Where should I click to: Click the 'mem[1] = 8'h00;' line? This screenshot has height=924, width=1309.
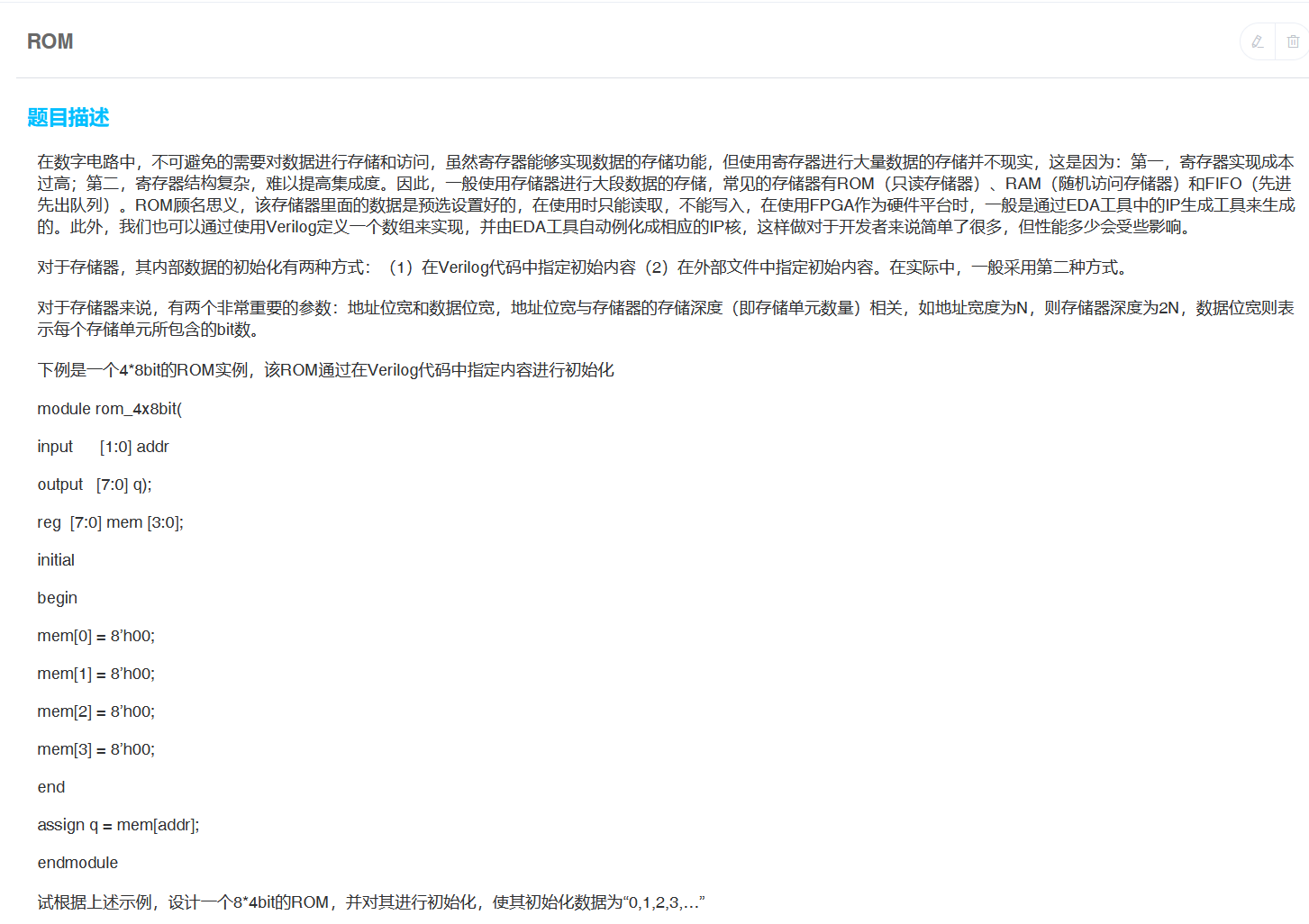pyautogui.click(x=95, y=674)
